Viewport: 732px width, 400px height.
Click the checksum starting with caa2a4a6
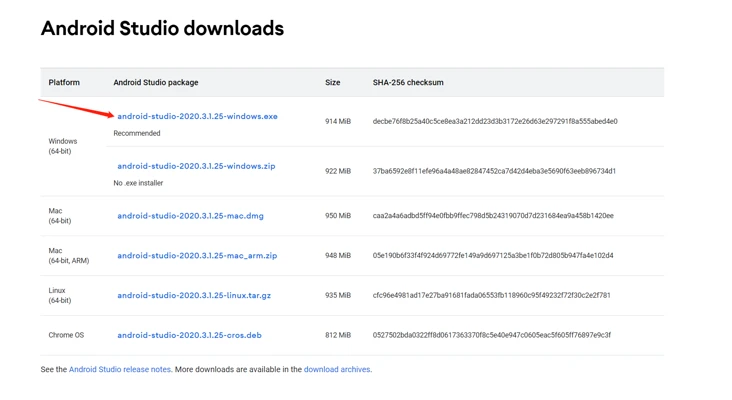coord(493,216)
